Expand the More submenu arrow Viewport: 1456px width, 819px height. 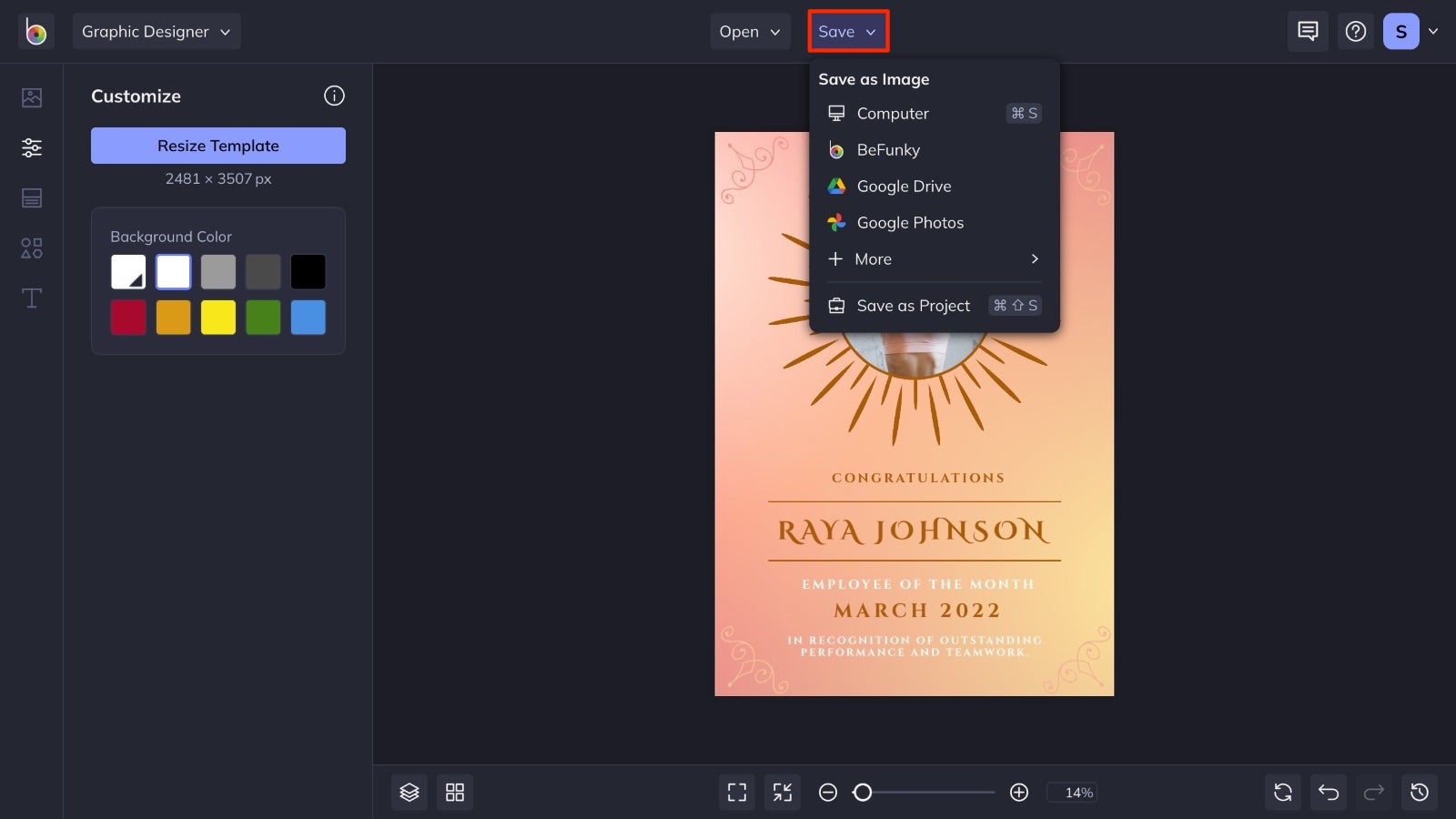(x=1035, y=259)
